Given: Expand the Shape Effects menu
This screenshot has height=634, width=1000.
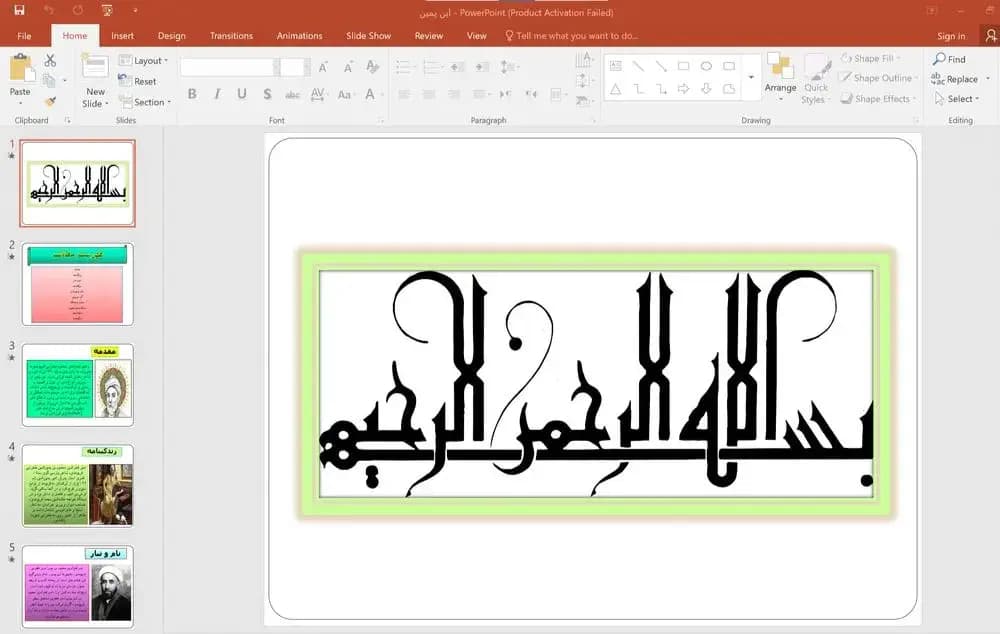Looking at the screenshot, I should pyautogui.click(x=878, y=98).
